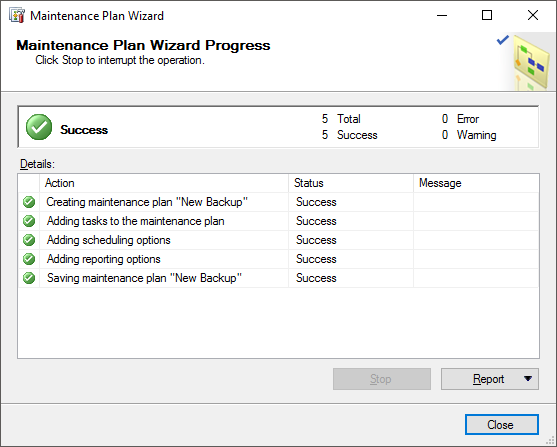
Task: Open the Report dropdown arrow
Action: click(x=528, y=379)
